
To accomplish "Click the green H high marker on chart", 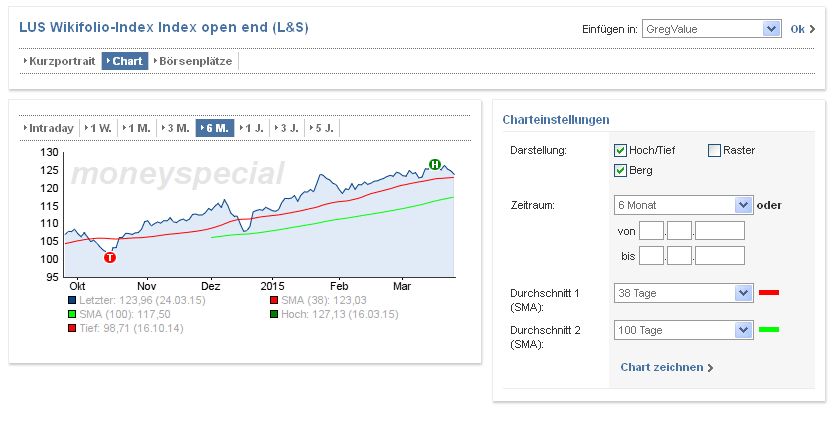I will coord(435,164).
